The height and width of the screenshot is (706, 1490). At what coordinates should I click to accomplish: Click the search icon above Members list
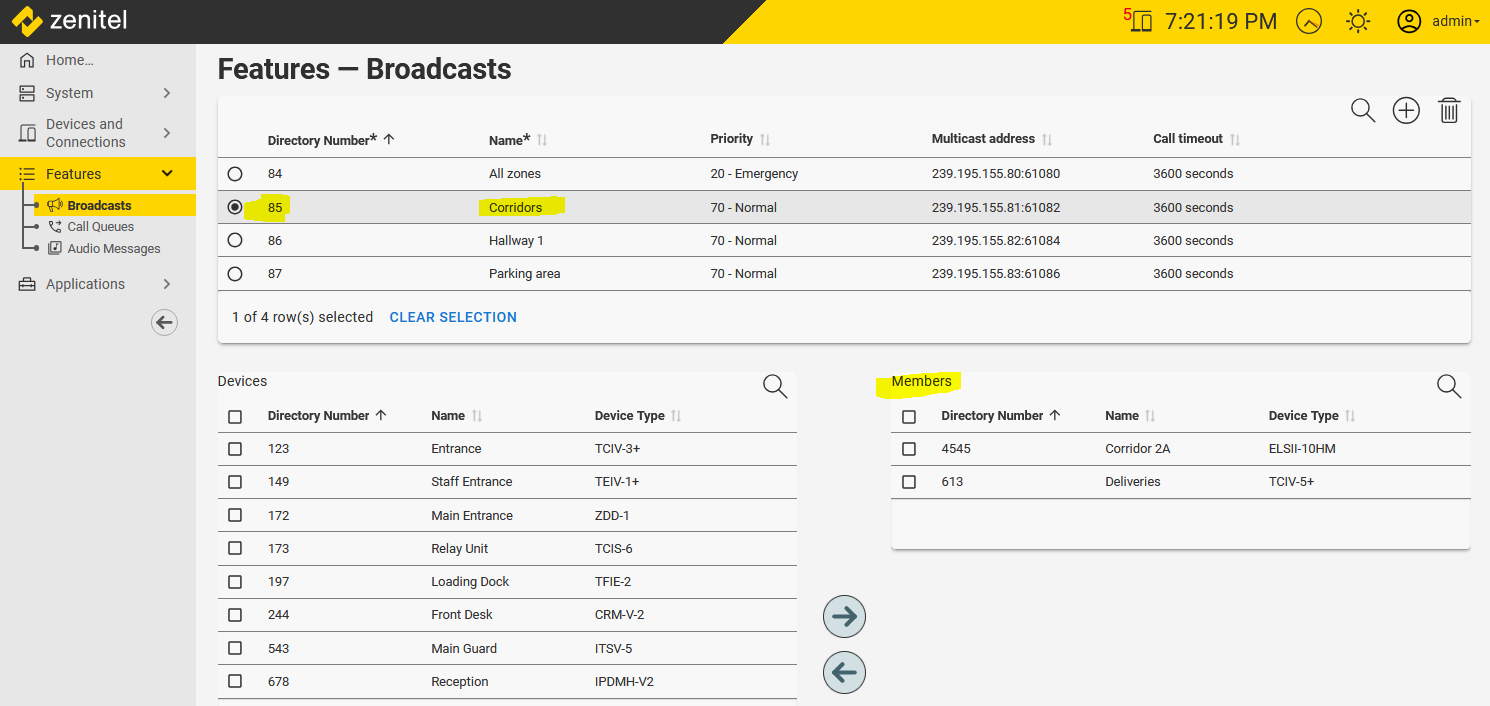coord(1448,386)
